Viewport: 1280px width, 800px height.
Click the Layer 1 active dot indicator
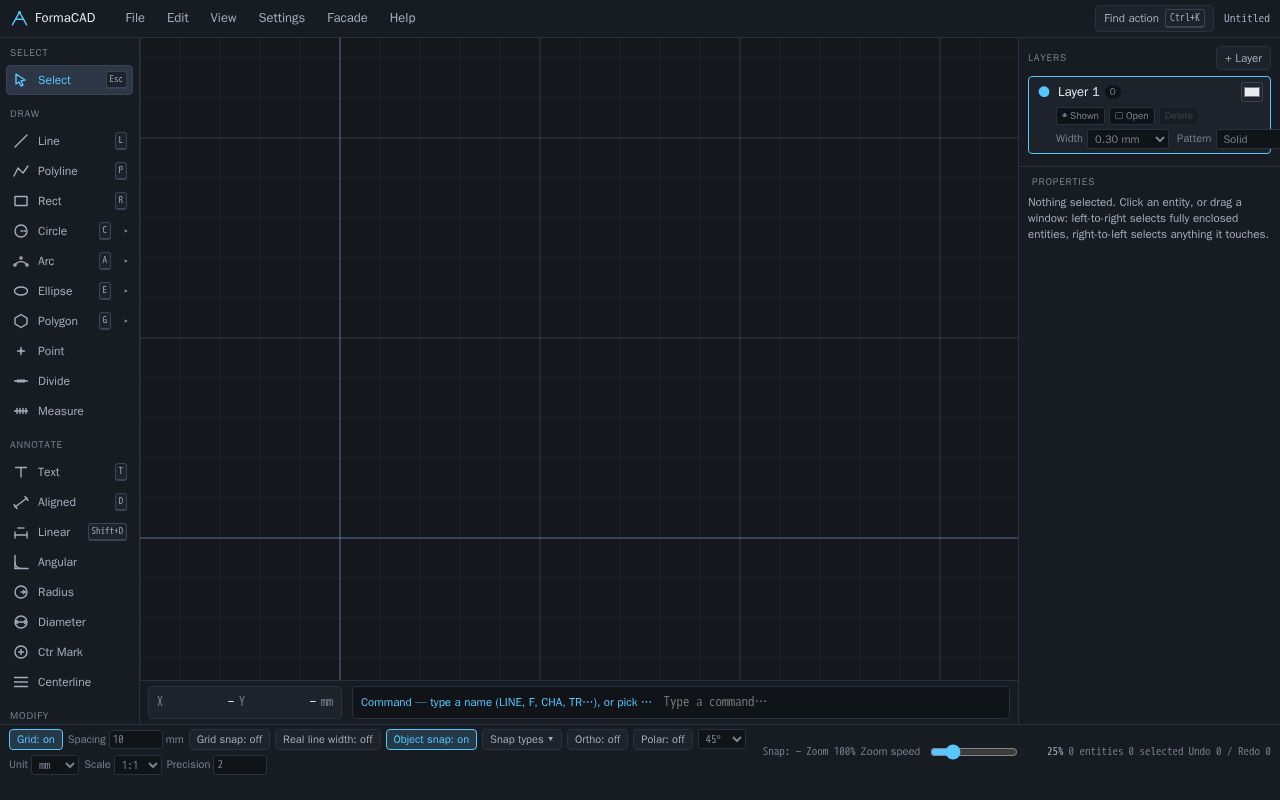point(1044,92)
